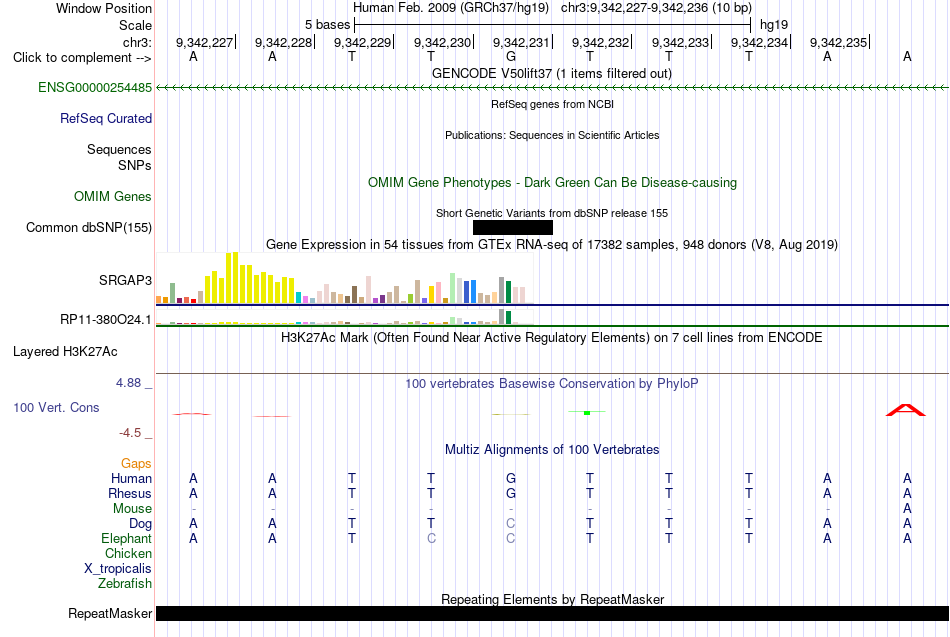950x637 pixels.
Task: Click the chr3: ruler label
Action: pyautogui.click(x=137, y=42)
